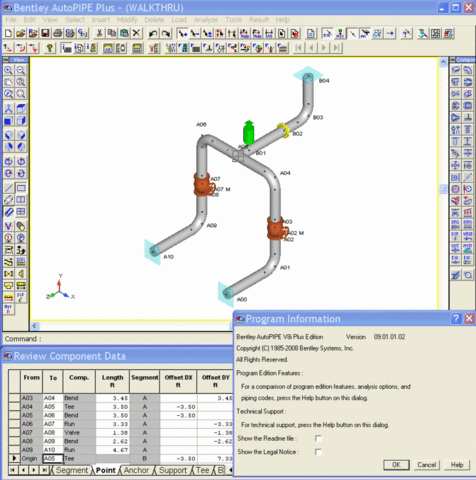The width and height of the screenshot is (476, 480).
Task: Enable Show the Readme file checkbox
Action: tap(318, 438)
